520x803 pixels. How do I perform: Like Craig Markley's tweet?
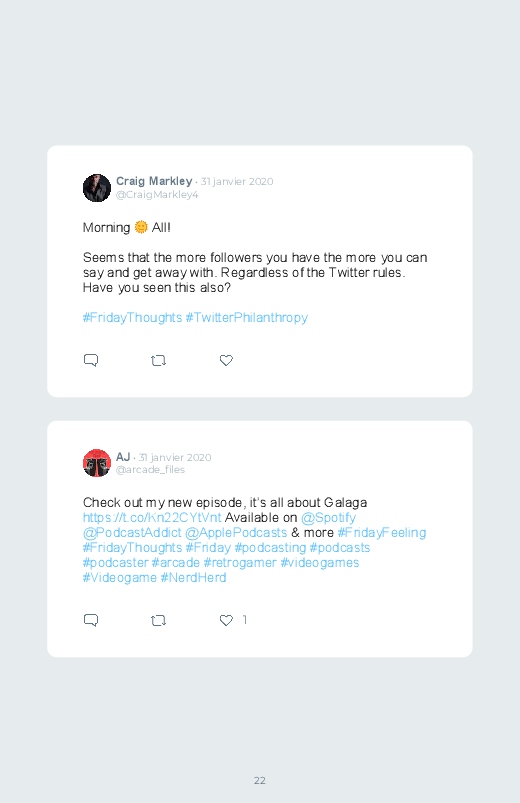(x=226, y=361)
